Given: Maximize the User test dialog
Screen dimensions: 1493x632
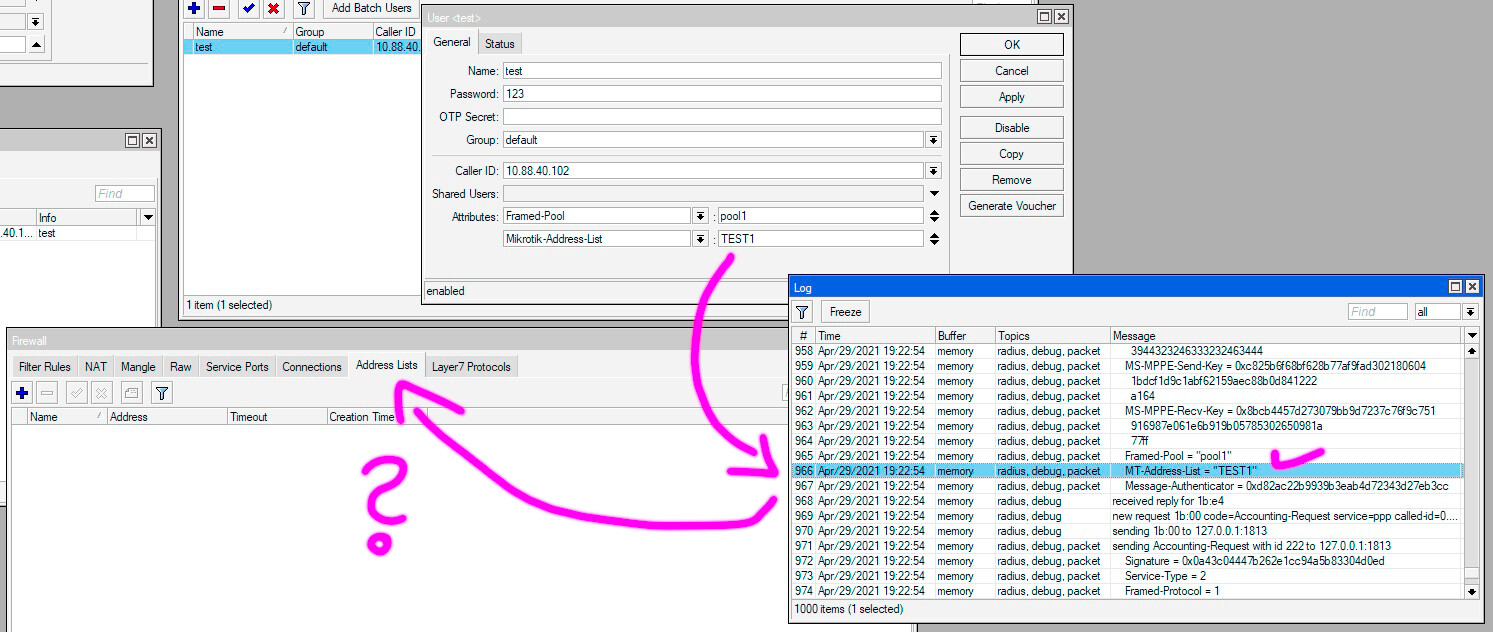Looking at the screenshot, I should point(1044,17).
